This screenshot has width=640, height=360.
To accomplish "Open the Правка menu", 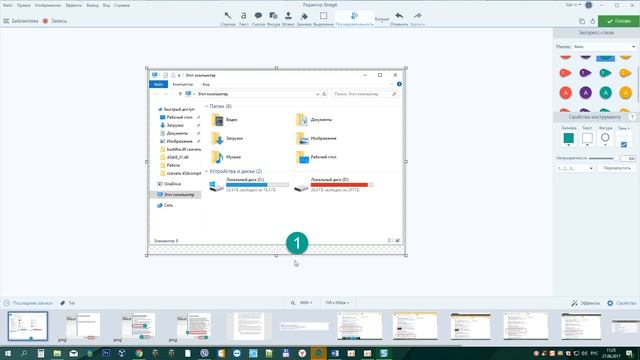I will (x=24, y=5).
